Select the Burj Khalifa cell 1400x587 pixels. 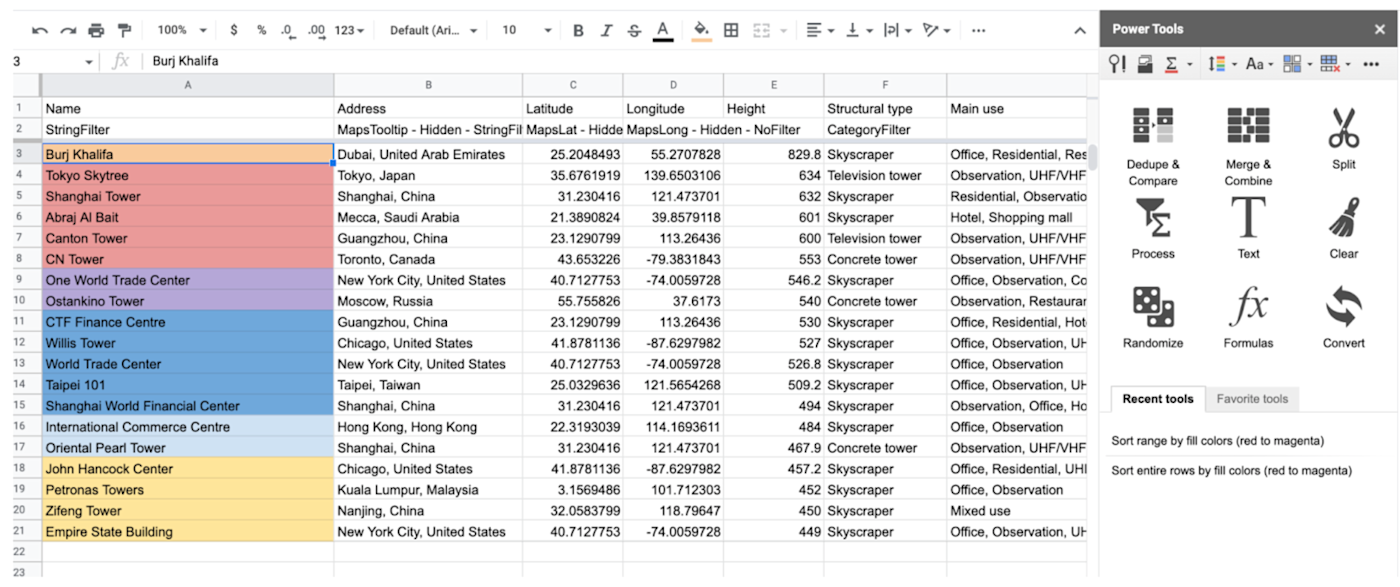(188, 155)
